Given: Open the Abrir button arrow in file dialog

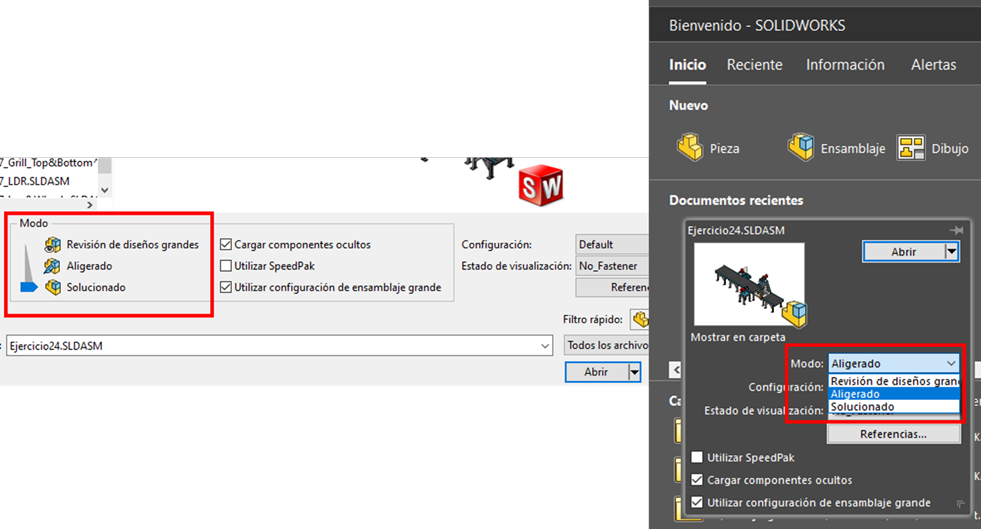Looking at the screenshot, I should [634, 372].
